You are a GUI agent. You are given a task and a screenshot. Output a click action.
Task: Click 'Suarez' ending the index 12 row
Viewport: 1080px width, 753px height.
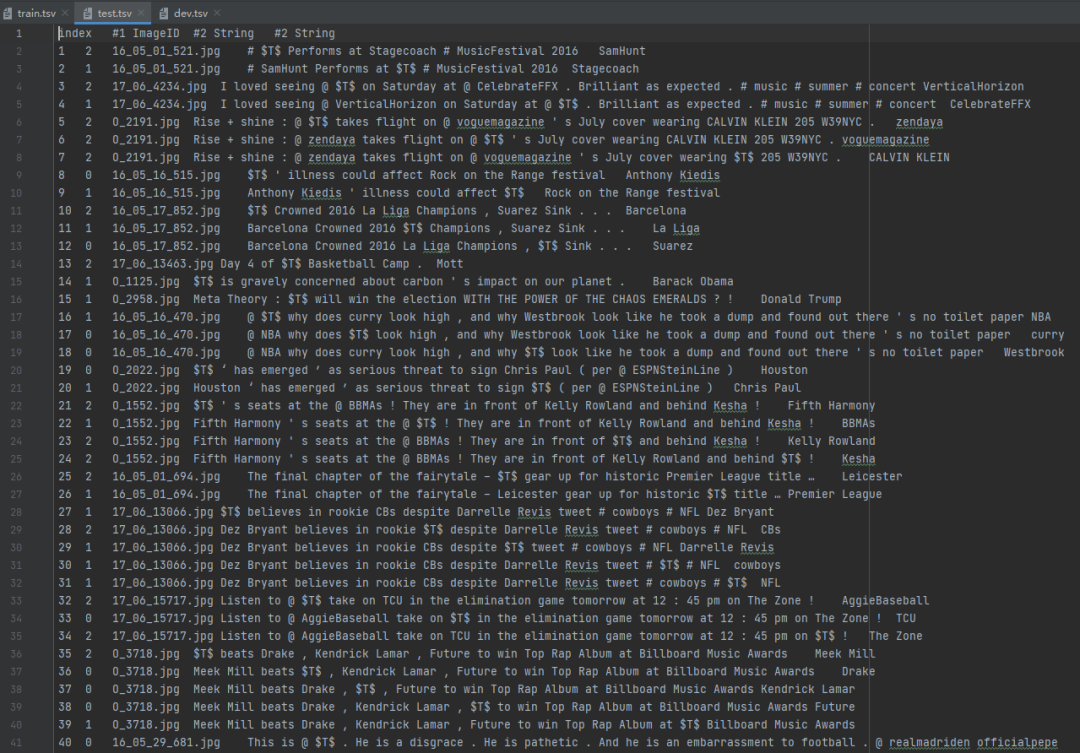[x=673, y=246]
